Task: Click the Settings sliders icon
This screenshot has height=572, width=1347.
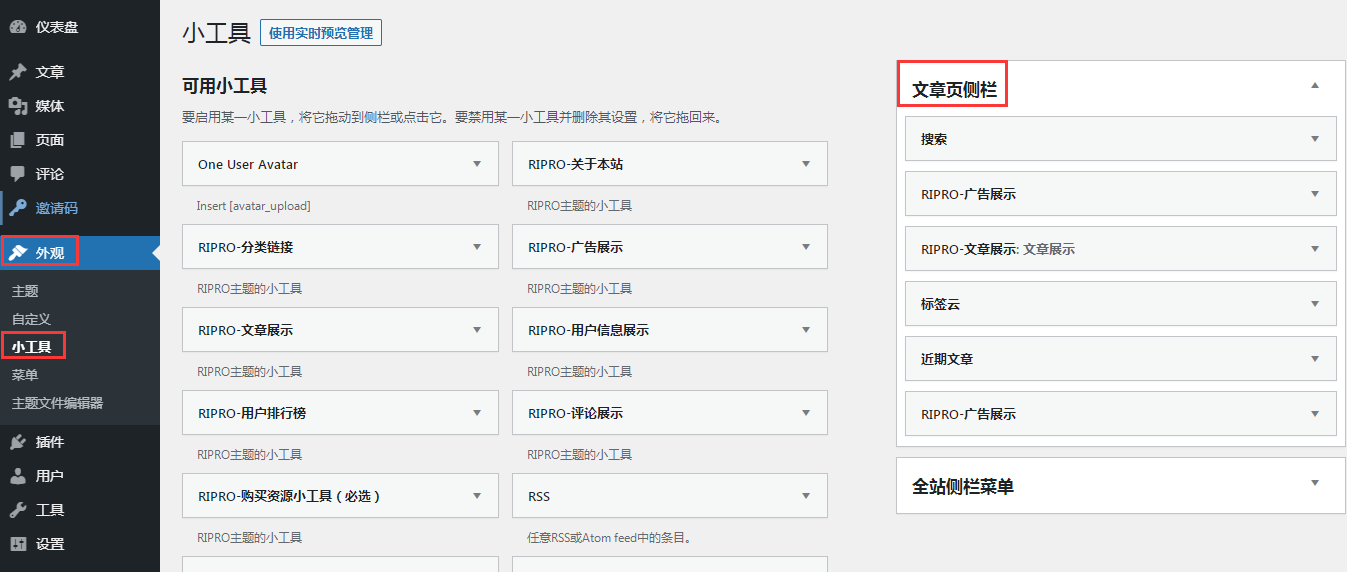Action: click(x=18, y=544)
